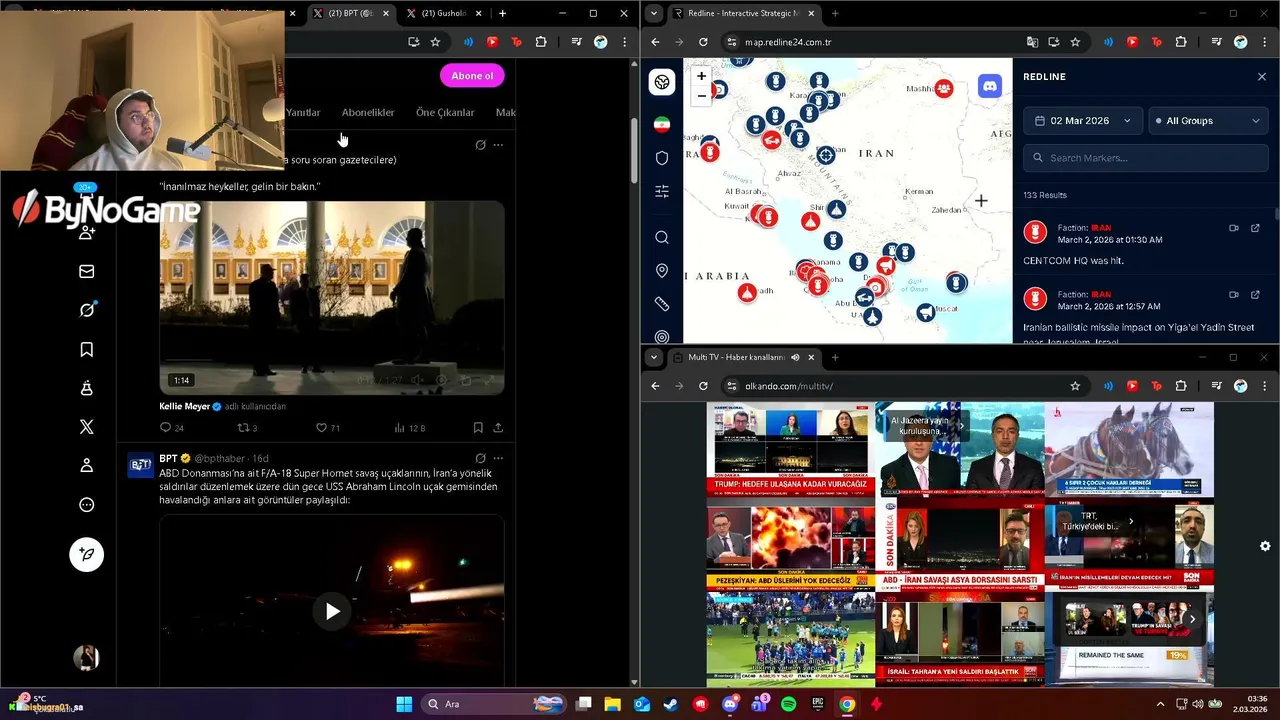Open Grok icon in X sidebar
Screen dimensions: 1280x720
(x=87, y=310)
